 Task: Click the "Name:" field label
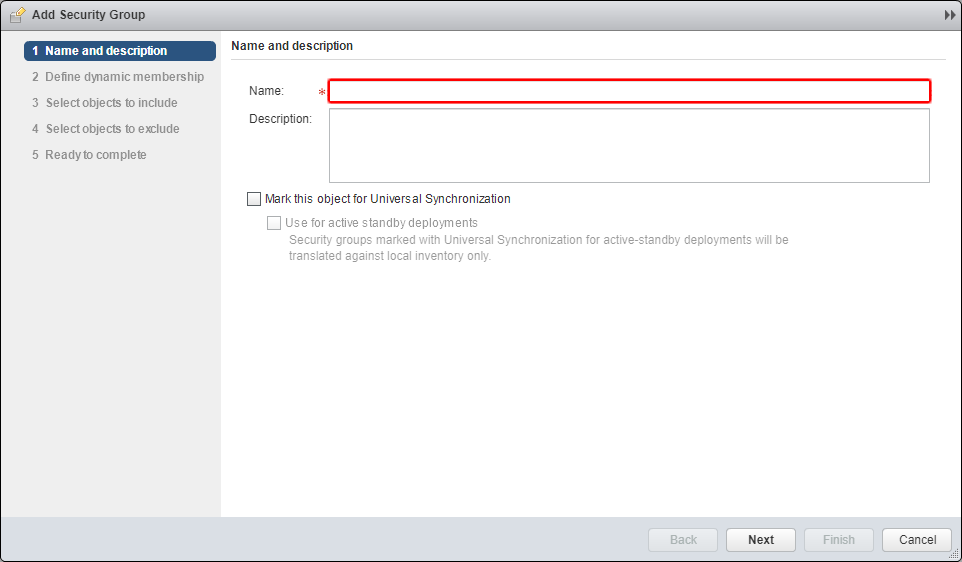pyautogui.click(x=267, y=91)
